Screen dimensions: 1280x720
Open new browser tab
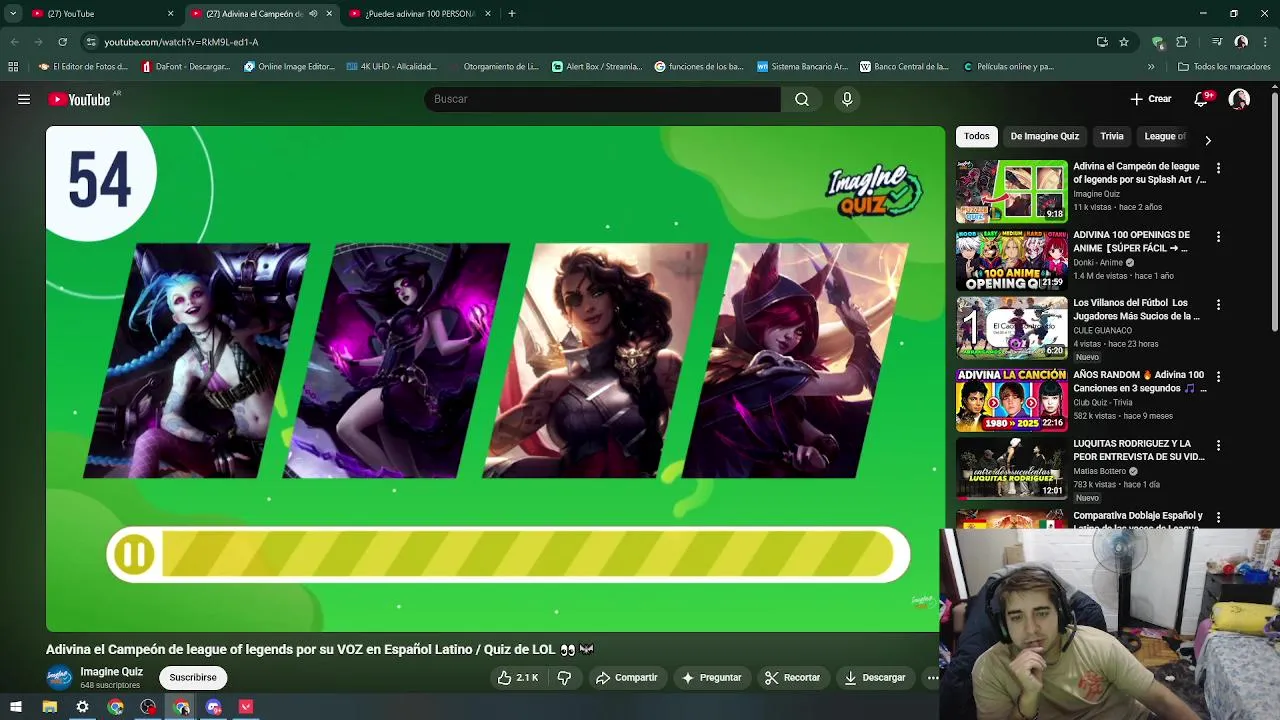[511, 14]
